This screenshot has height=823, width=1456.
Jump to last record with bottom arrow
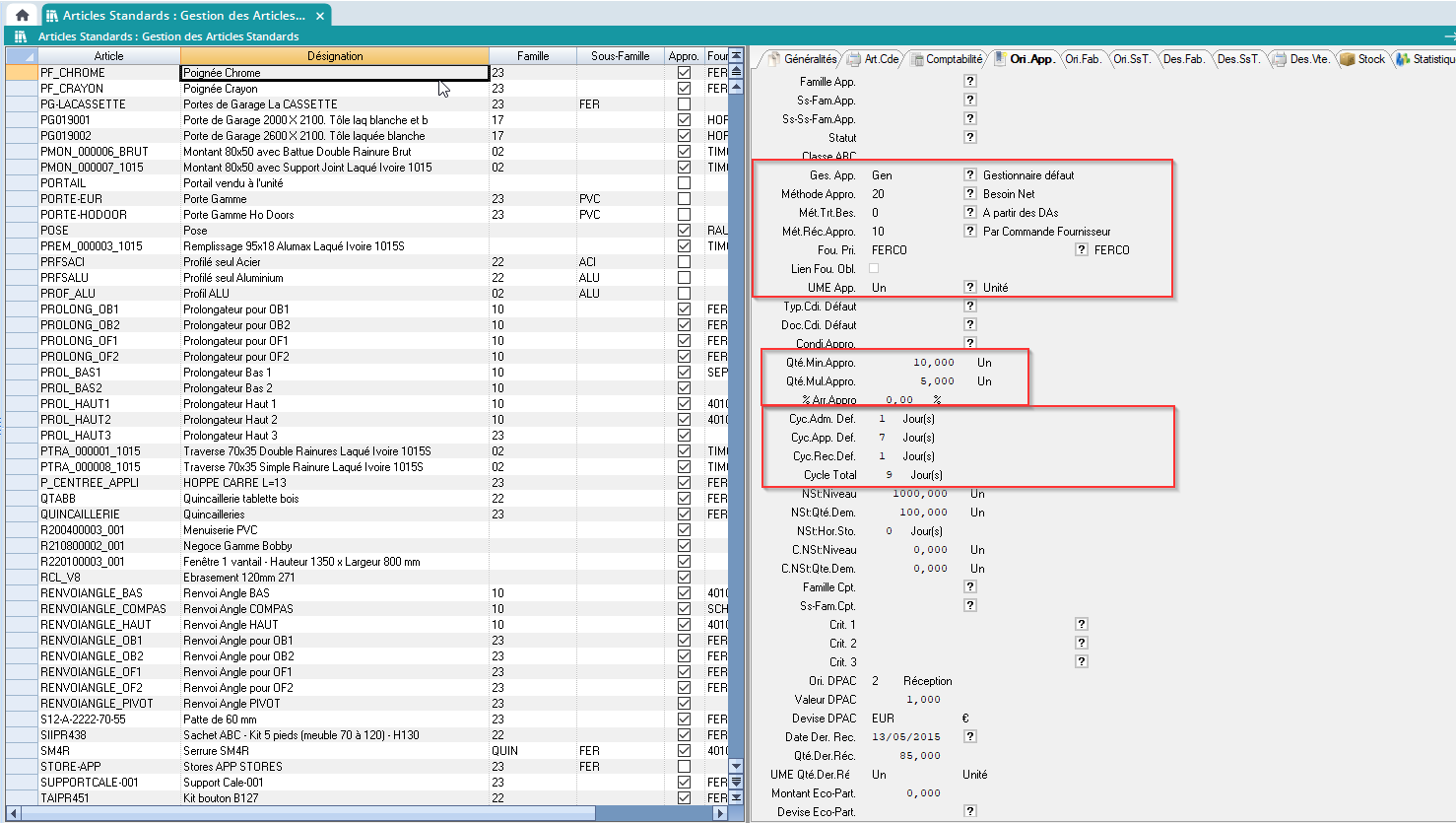click(x=736, y=797)
